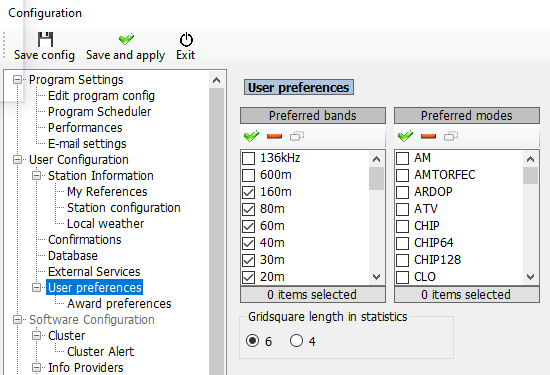Click the Save config floppy disk icon
Viewport: 550px width, 375px height.
click(x=45, y=39)
